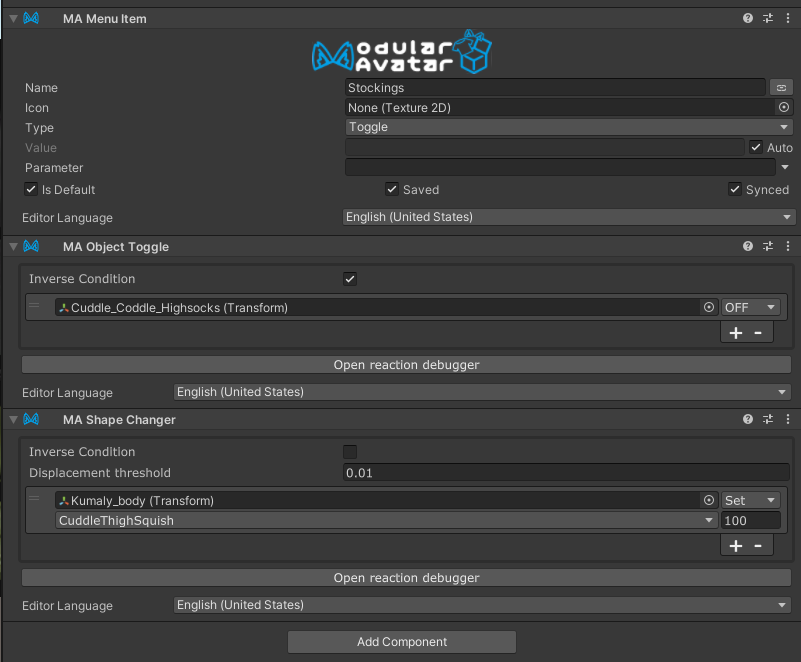Image resolution: width=801 pixels, height=662 pixels.
Task: Collapse the MA Menu Item component foldout
Action: coord(14,19)
